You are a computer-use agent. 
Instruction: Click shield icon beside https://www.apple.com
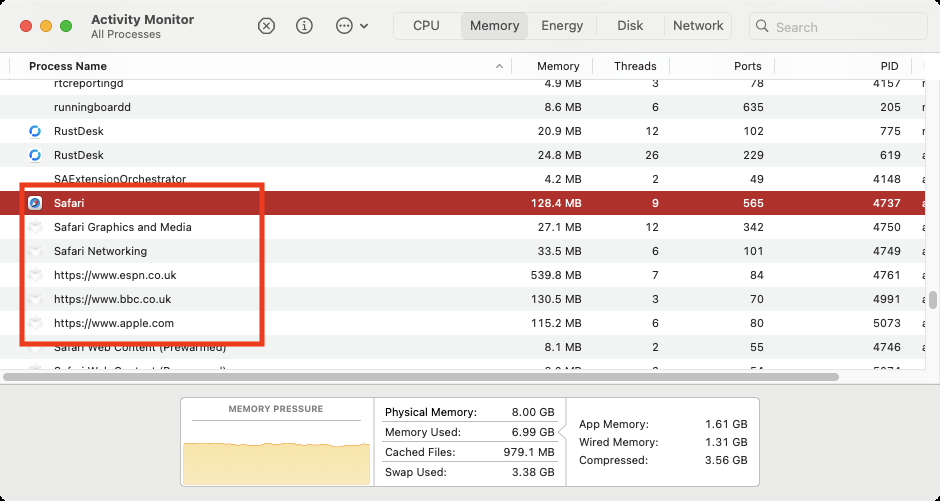point(35,323)
